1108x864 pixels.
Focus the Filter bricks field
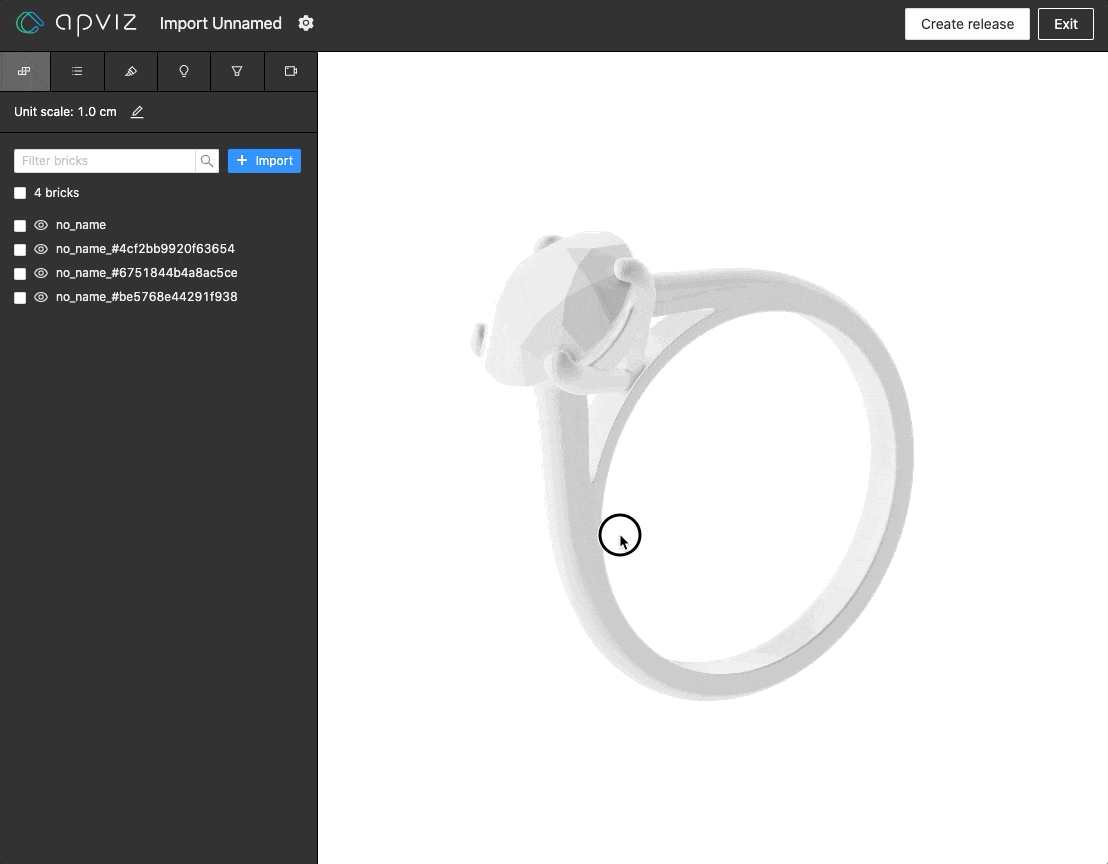(x=105, y=161)
